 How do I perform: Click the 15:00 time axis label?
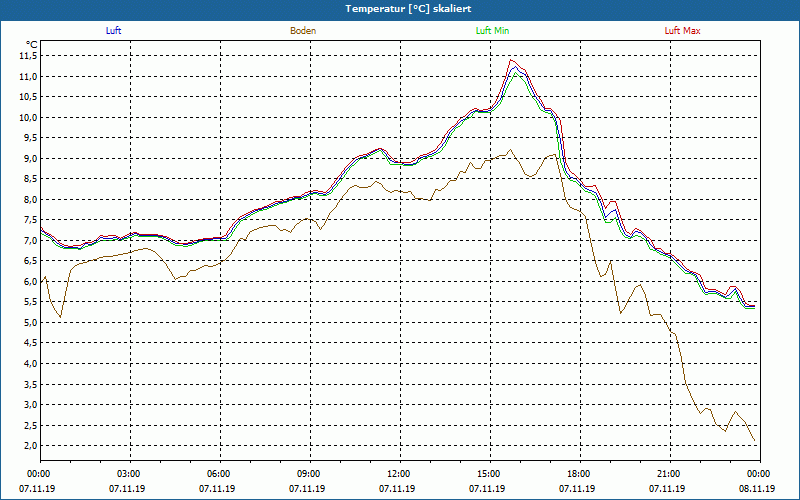click(x=490, y=474)
